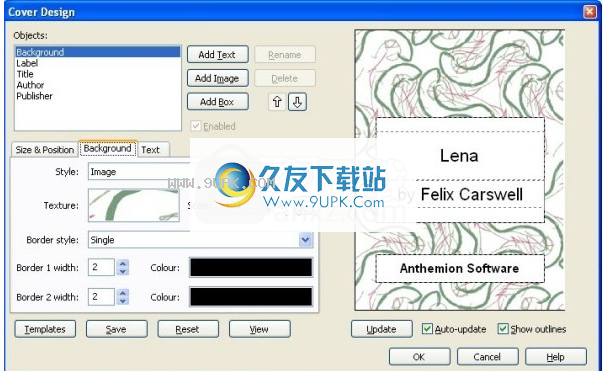The height and width of the screenshot is (371, 607).
Task: Click the Delete button
Action: coord(285,78)
